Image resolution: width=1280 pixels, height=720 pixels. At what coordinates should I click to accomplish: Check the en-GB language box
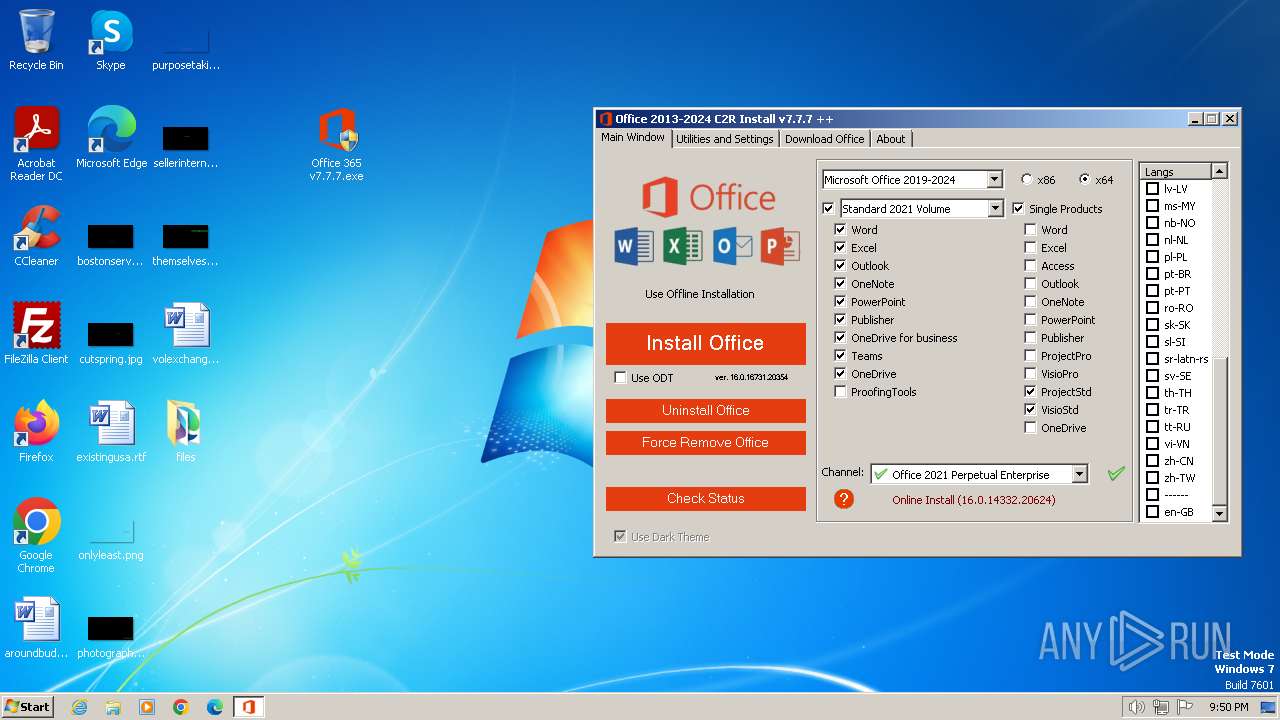(x=1152, y=512)
